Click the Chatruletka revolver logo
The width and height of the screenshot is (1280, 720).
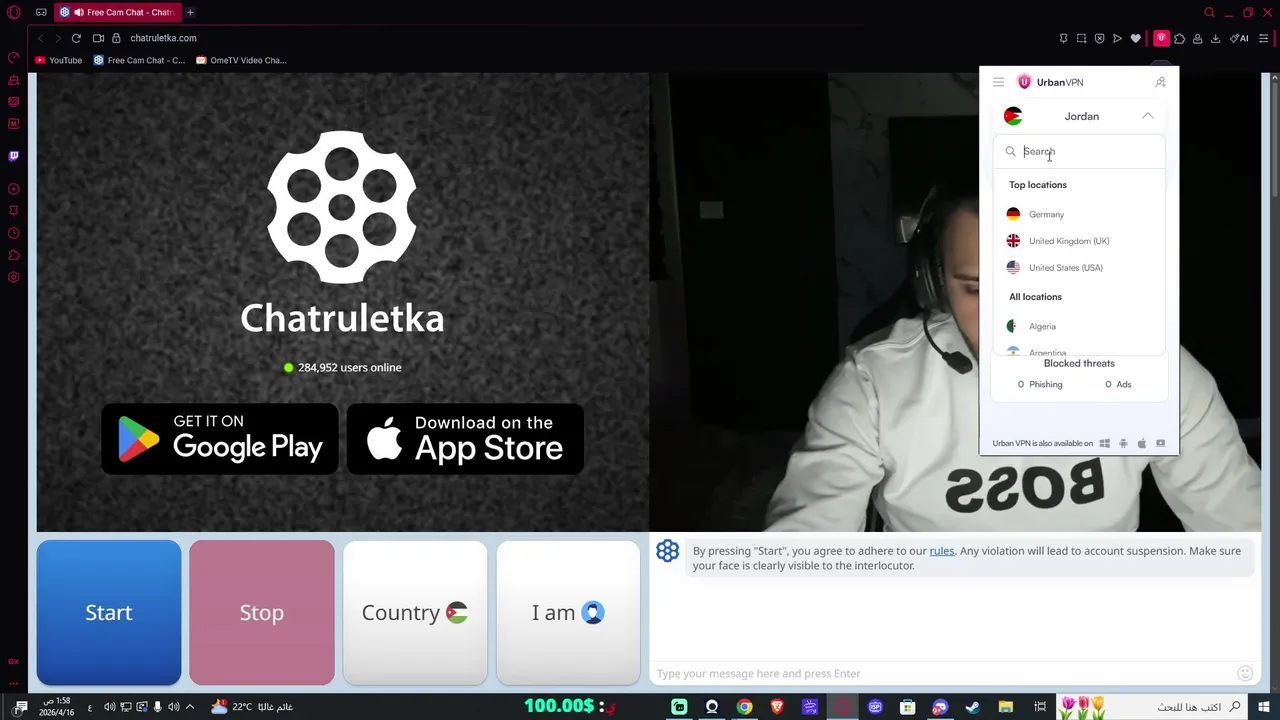click(x=342, y=207)
